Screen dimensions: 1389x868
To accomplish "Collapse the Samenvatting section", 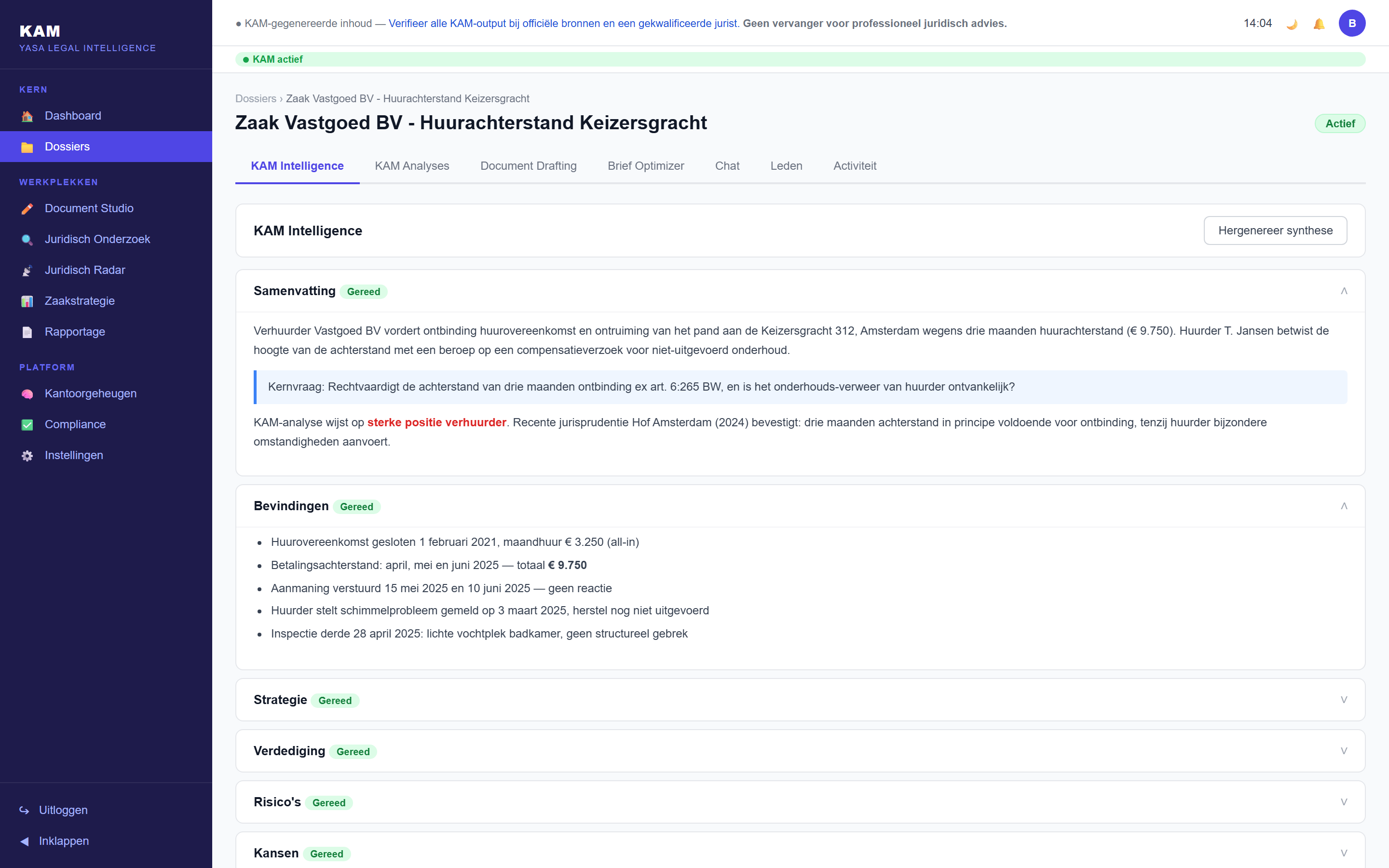I will point(1344,291).
